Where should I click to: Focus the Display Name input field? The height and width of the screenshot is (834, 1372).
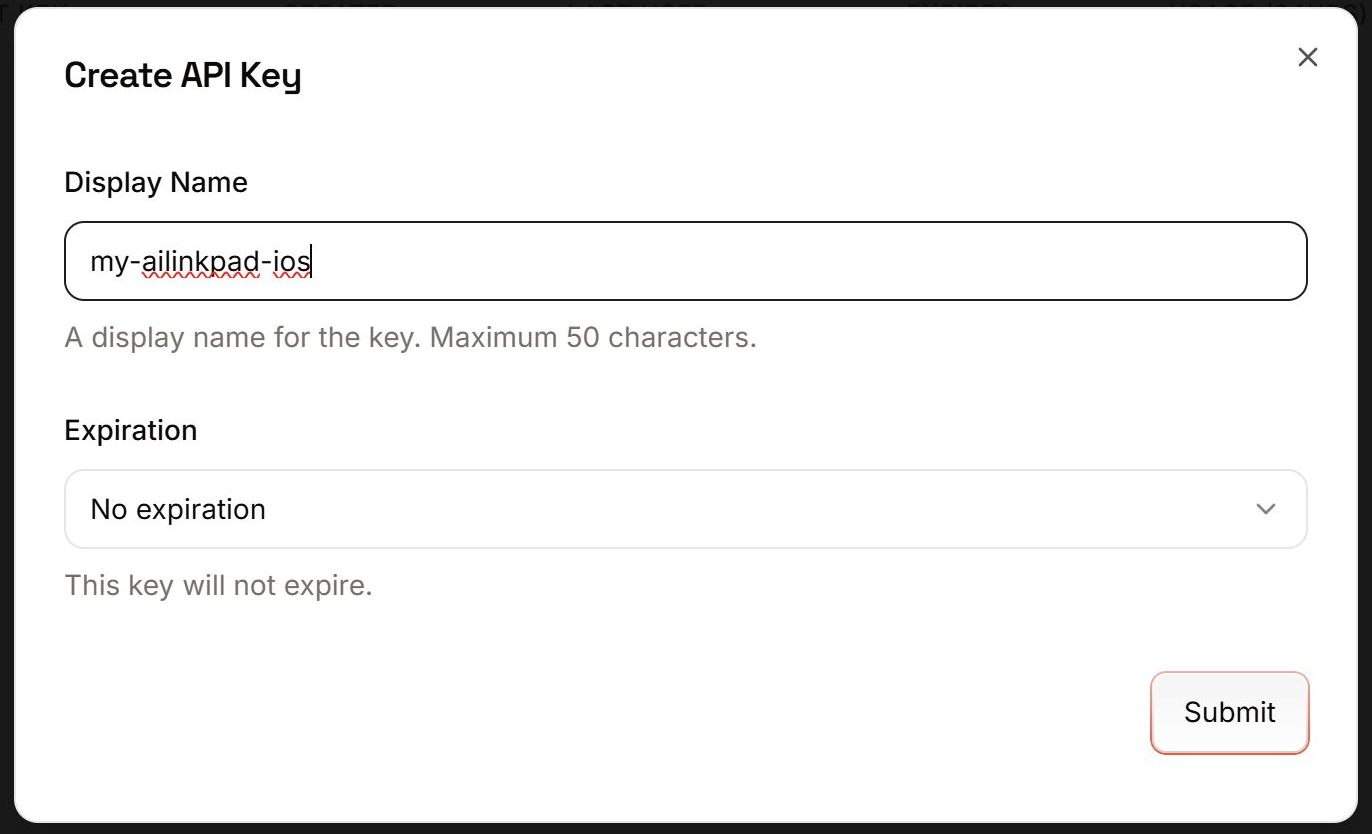click(x=685, y=261)
